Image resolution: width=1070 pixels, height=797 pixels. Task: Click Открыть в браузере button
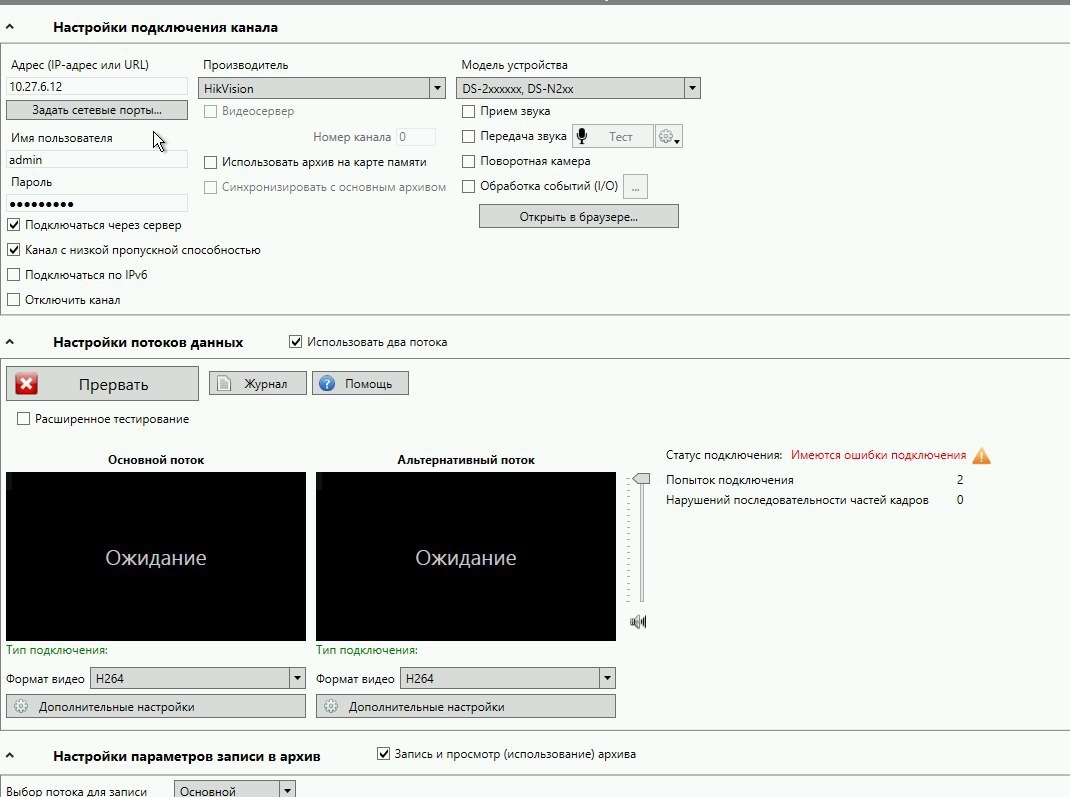click(579, 216)
